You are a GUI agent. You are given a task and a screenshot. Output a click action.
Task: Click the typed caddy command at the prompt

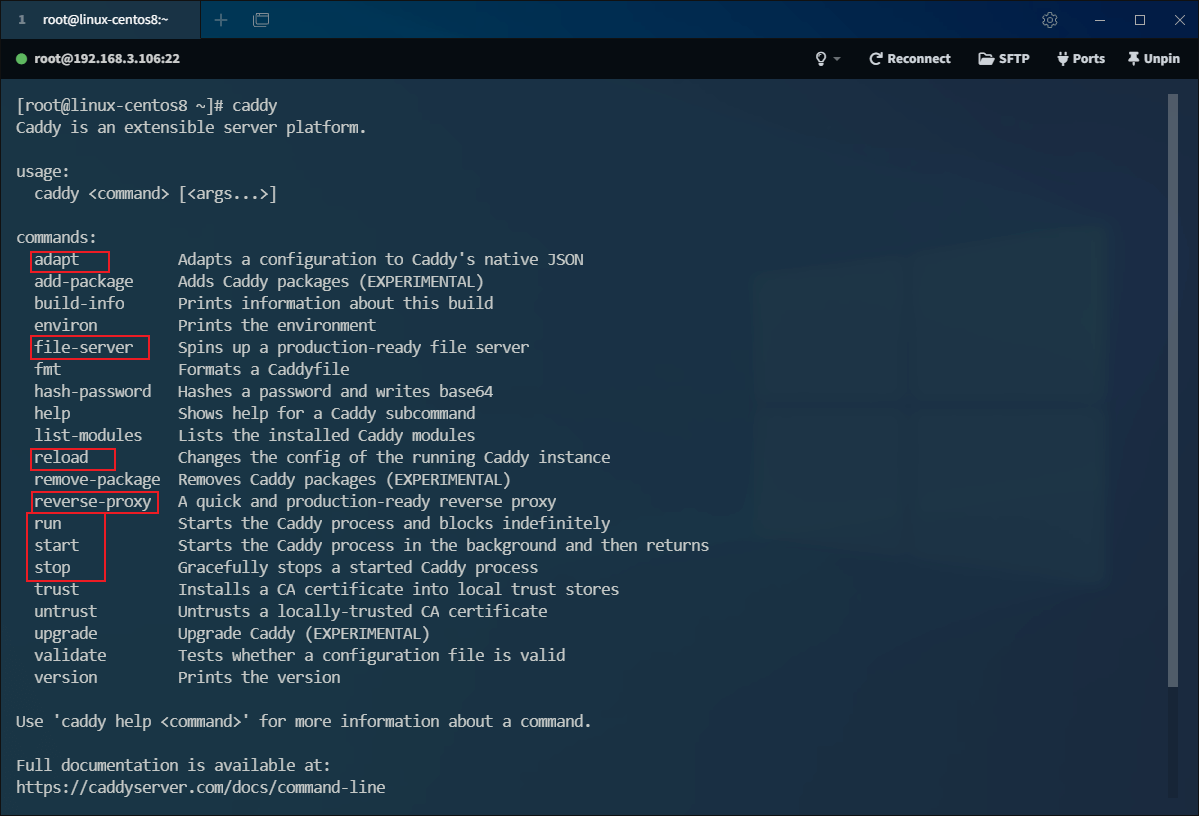coord(254,106)
